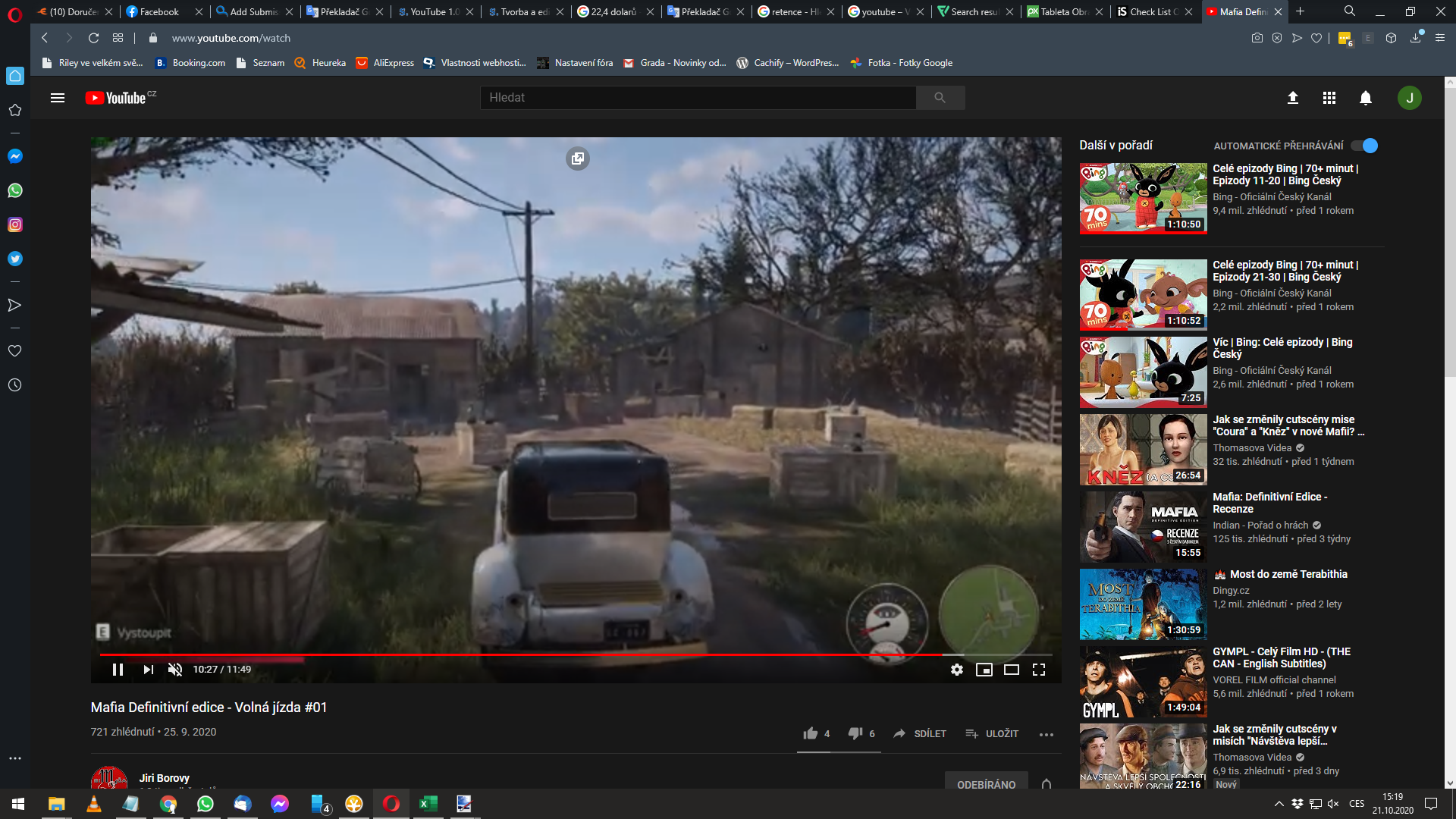1456x819 pixels.
Task: Open YouTube notifications bell
Action: point(1366,98)
